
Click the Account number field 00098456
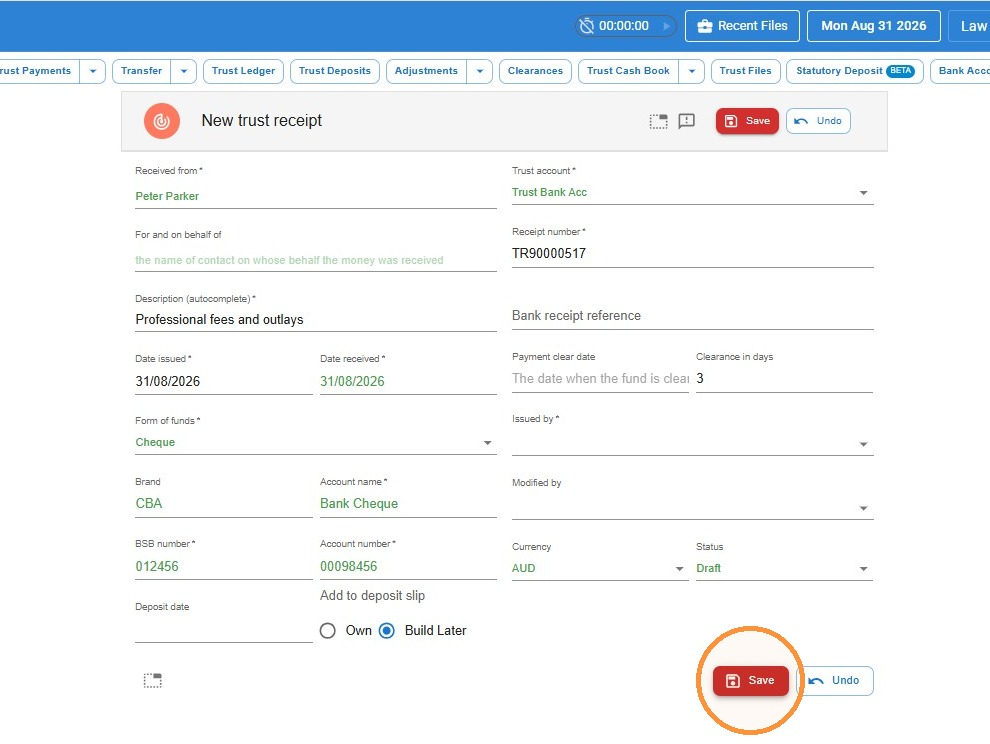408,566
